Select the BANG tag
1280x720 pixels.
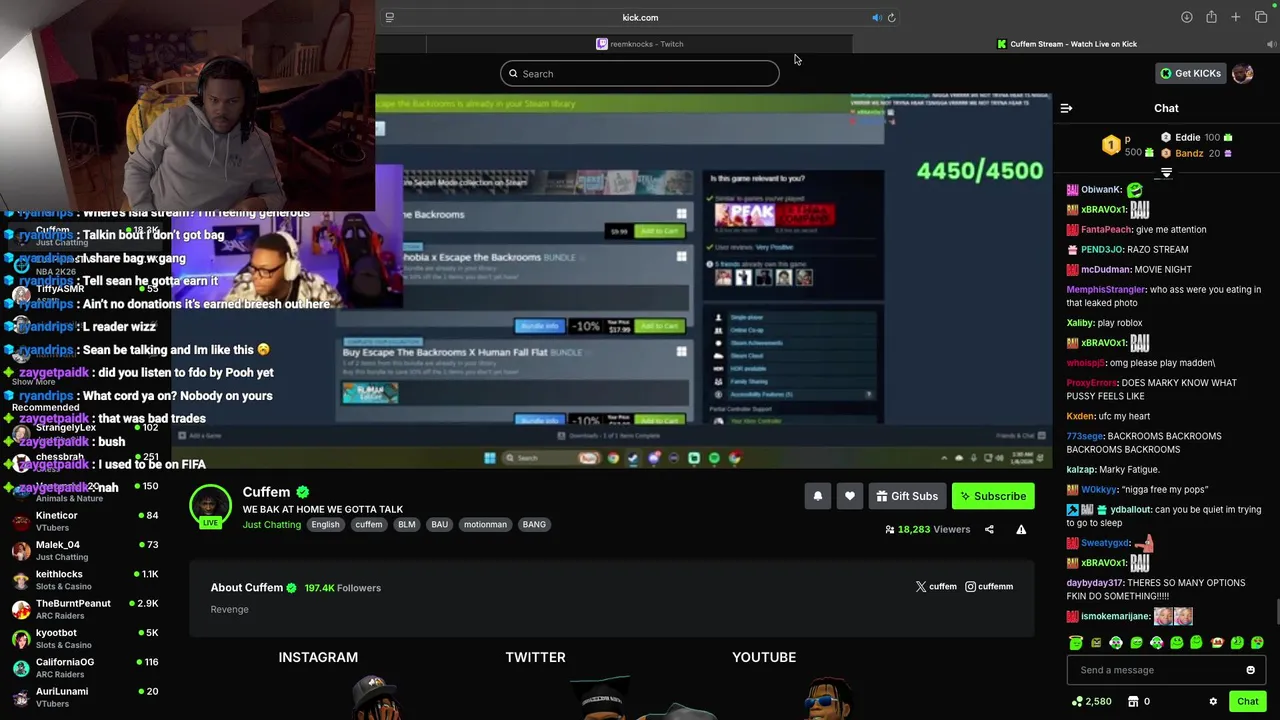coord(534,525)
